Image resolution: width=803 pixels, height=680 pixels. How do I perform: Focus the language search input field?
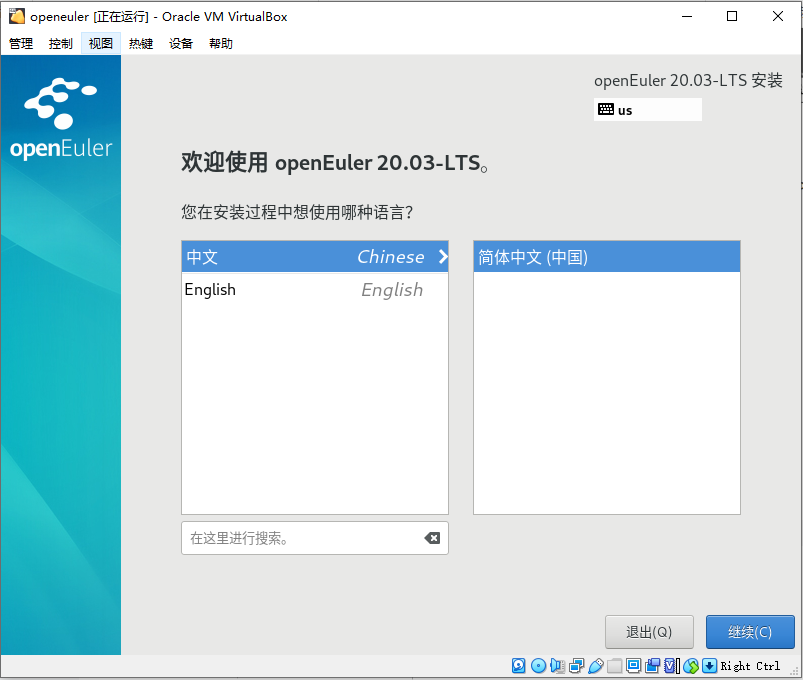pos(315,538)
